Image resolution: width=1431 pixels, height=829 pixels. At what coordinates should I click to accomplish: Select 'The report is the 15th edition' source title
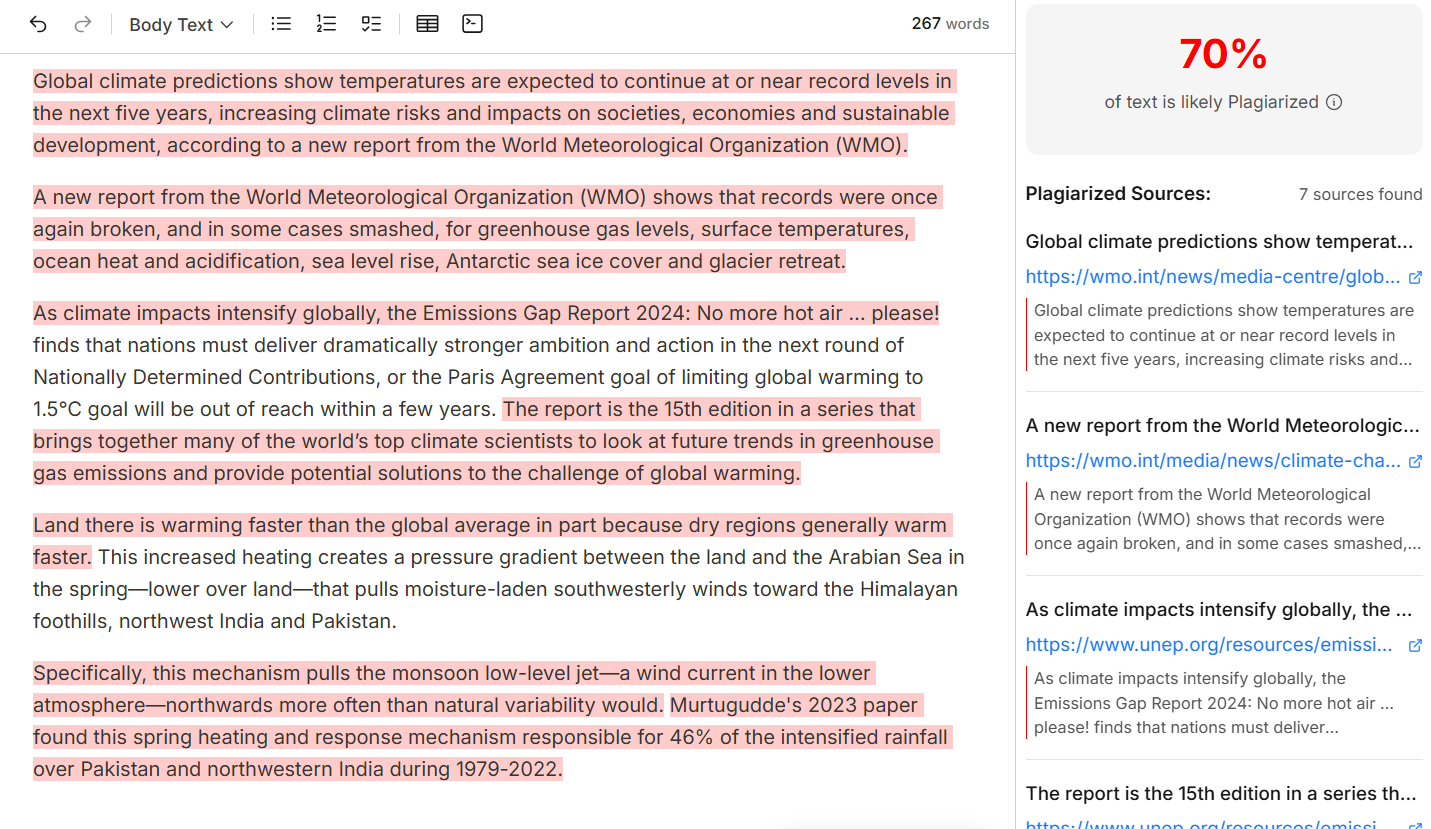[x=1220, y=794]
